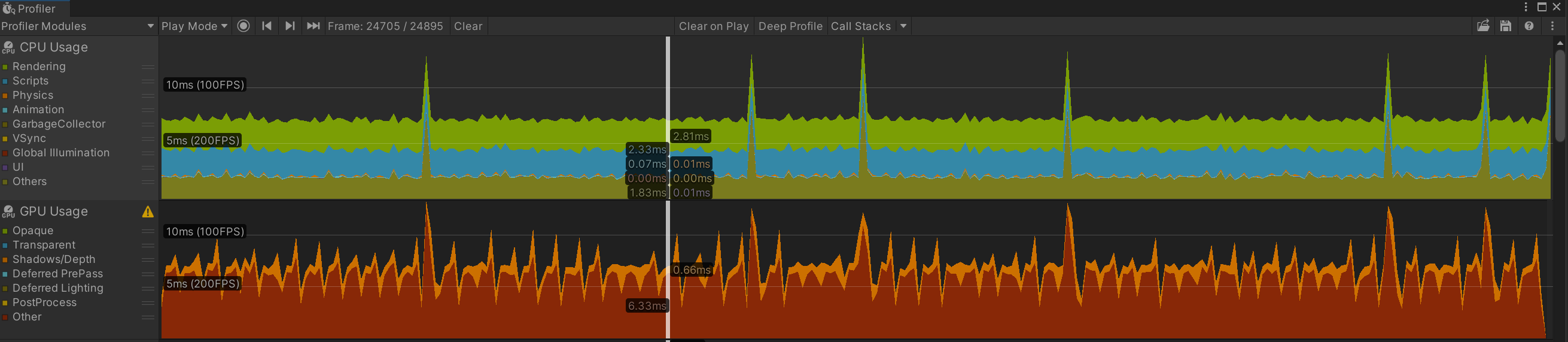Click the GPU Usage warning icon
1568x342 pixels.
(148, 212)
